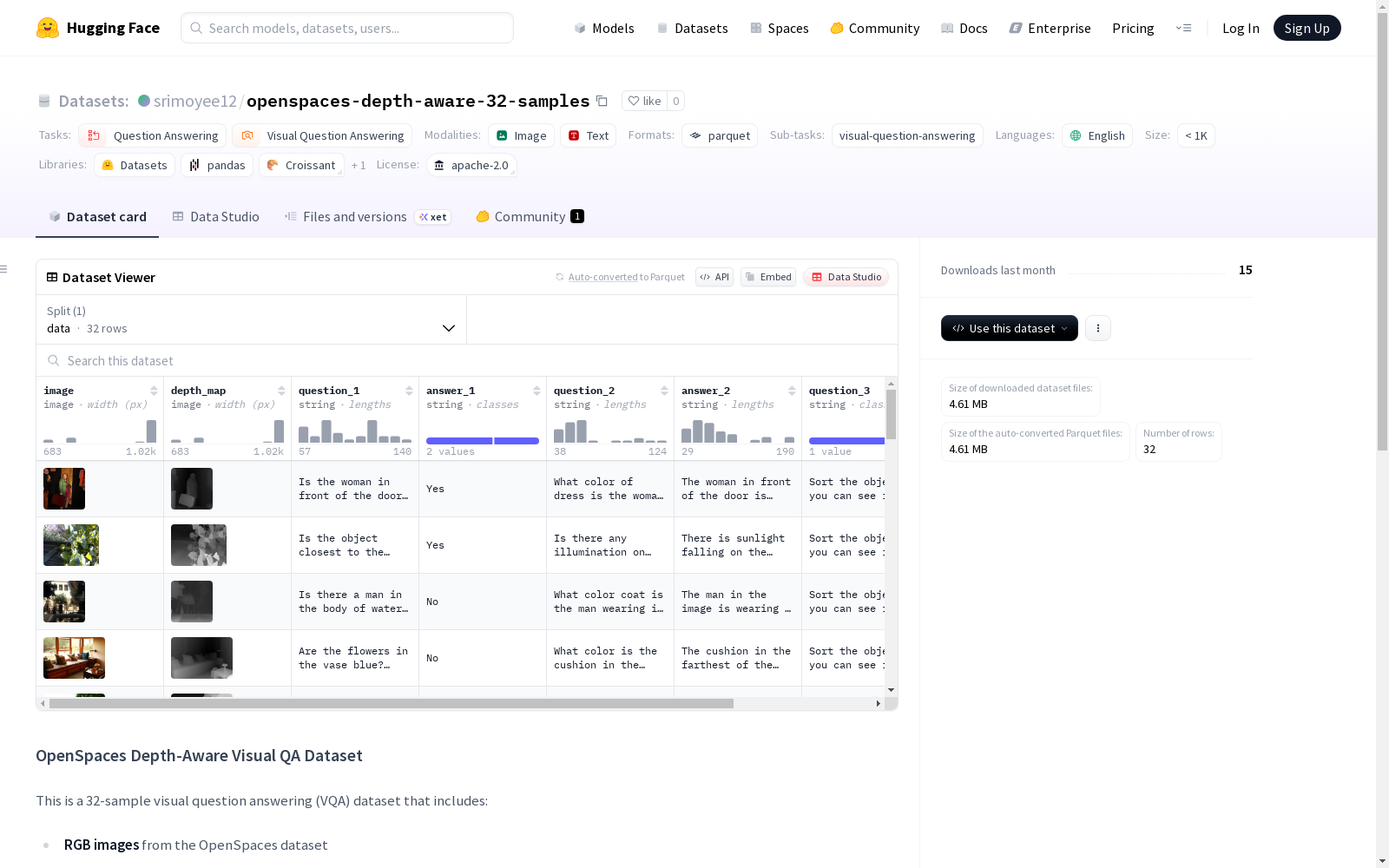Open the yellow flowers image thumbnail
The image size is (1389, 868).
pyautogui.click(x=71, y=545)
